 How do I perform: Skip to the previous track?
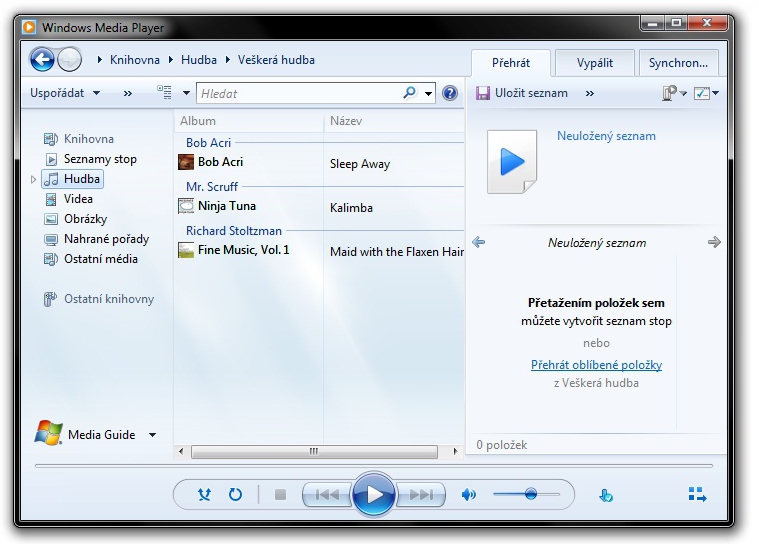pyautogui.click(x=327, y=495)
